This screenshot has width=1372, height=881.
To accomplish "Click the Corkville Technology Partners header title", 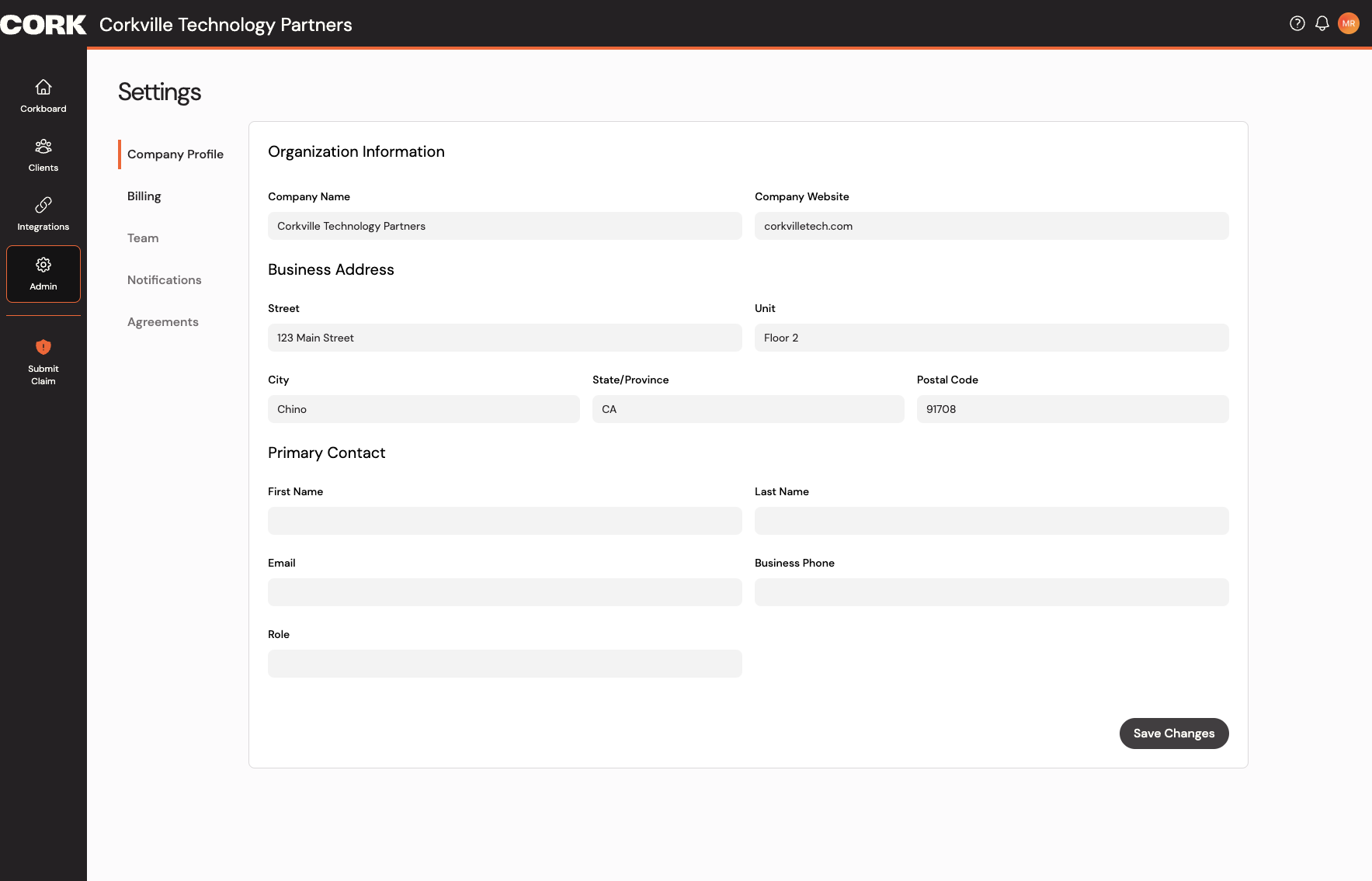I will (226, 25).
